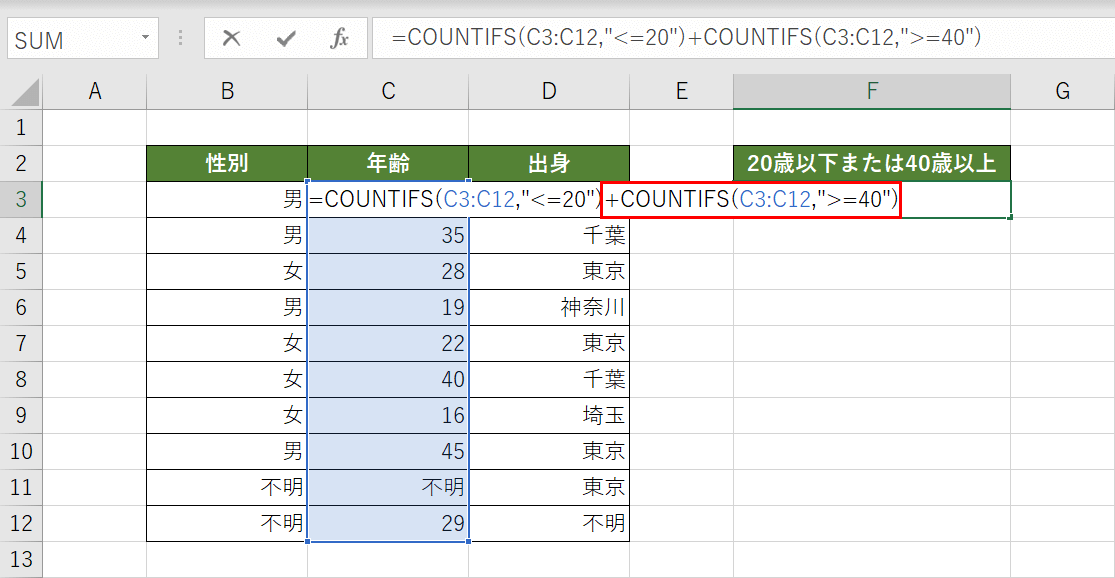Click cell F3 containing the COUNTIFS formula
The width and height of the screenshot is (1115, 578).
point(872,199)
